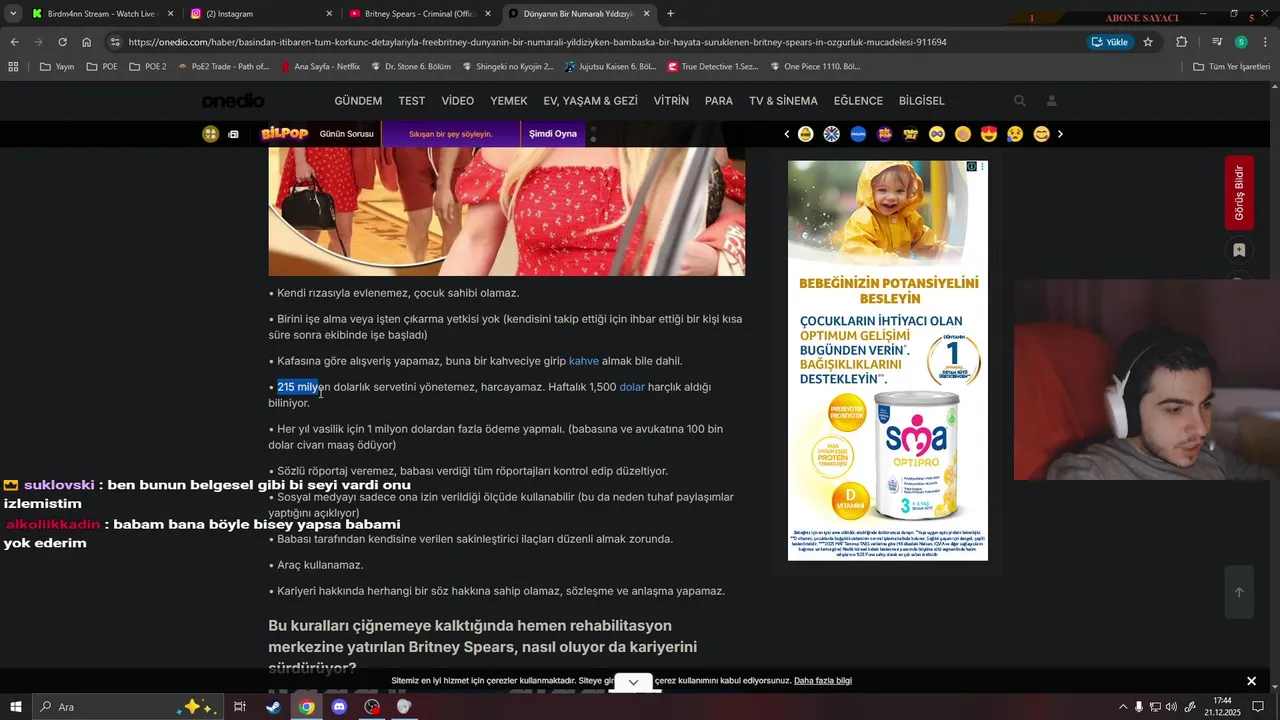This screenshot has height=720, width=1280.
Task: Close the cookie notice banner
Action: (x=1251, y=681)
